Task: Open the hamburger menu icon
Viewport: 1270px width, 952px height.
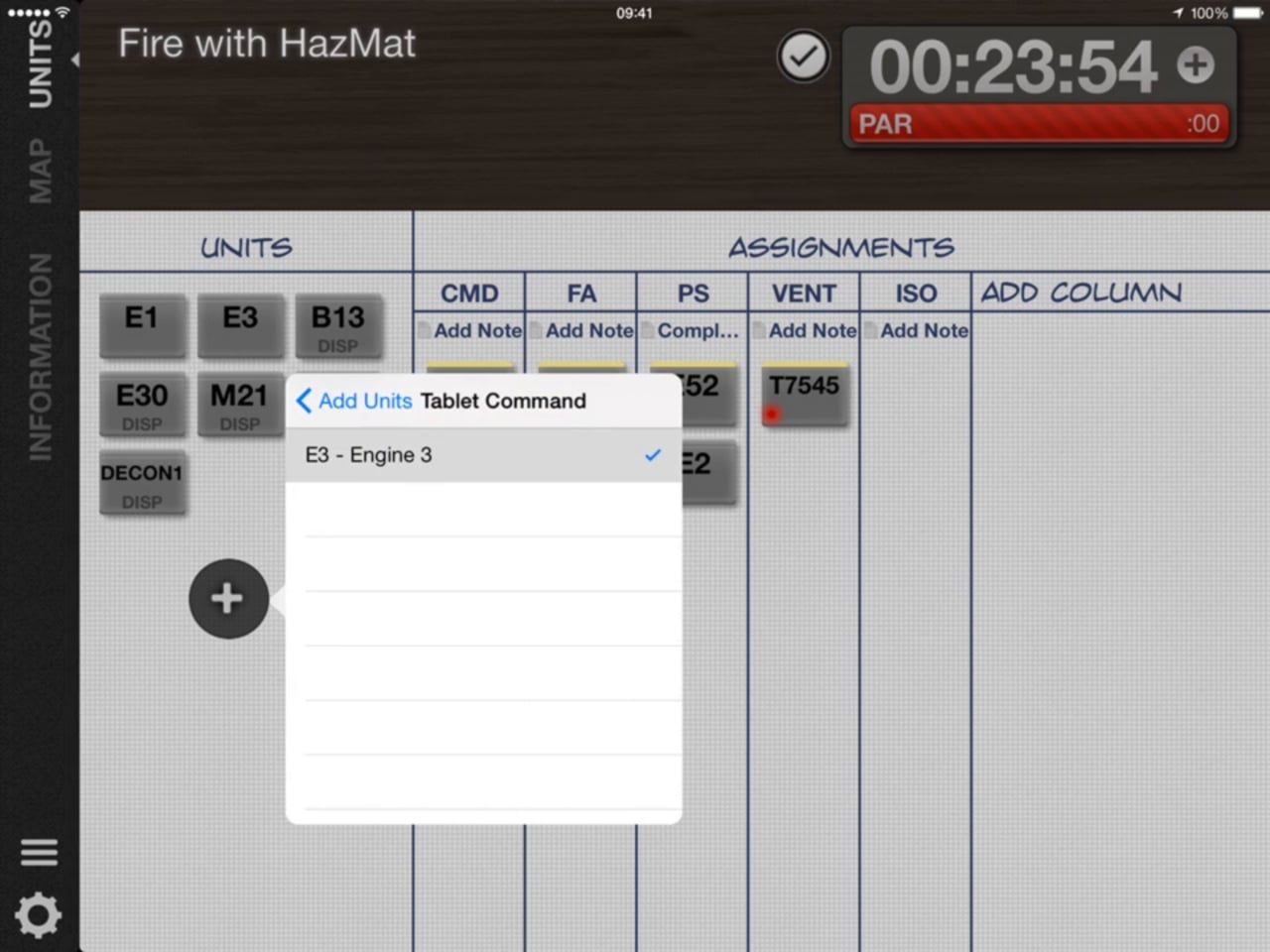Action: (x=39, y=852)
